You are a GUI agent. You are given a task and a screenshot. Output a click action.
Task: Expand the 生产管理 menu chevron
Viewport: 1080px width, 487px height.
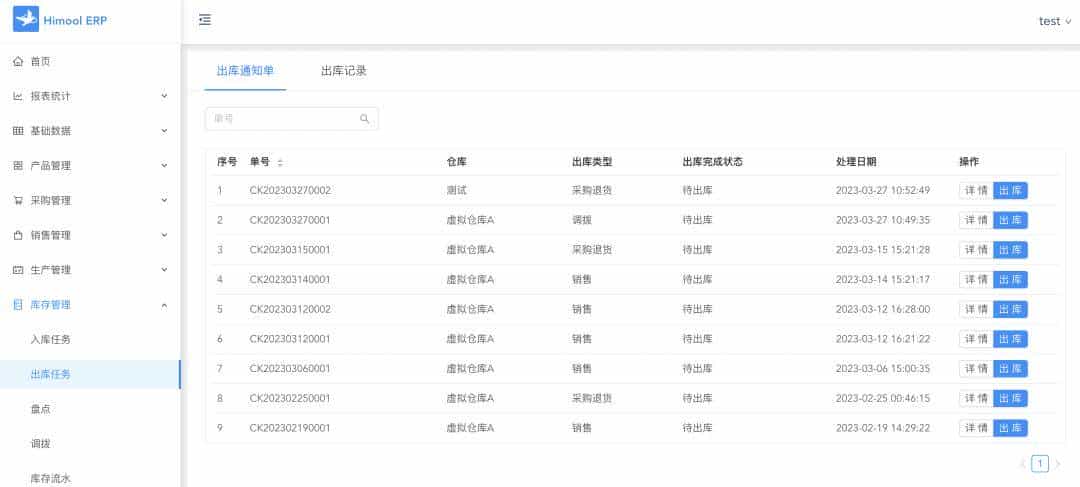click(164, 269)
